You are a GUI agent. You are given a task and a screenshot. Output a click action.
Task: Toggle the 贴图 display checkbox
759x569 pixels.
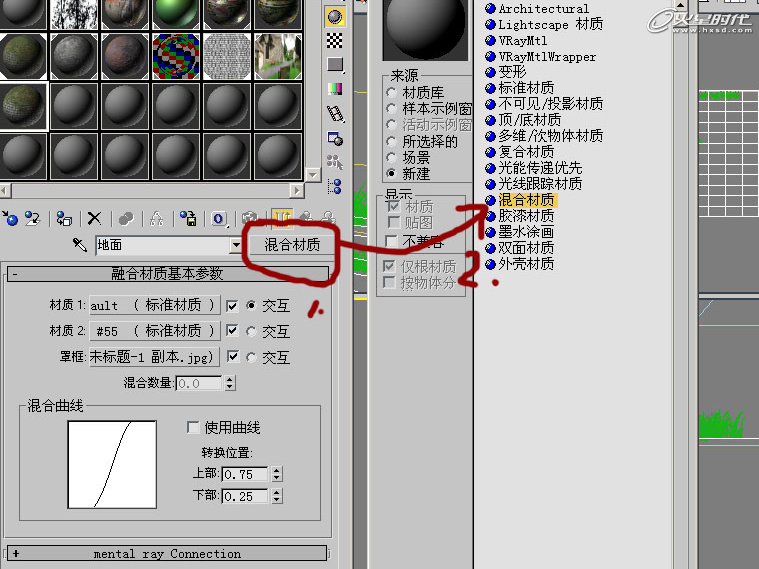tap(394, 223)
